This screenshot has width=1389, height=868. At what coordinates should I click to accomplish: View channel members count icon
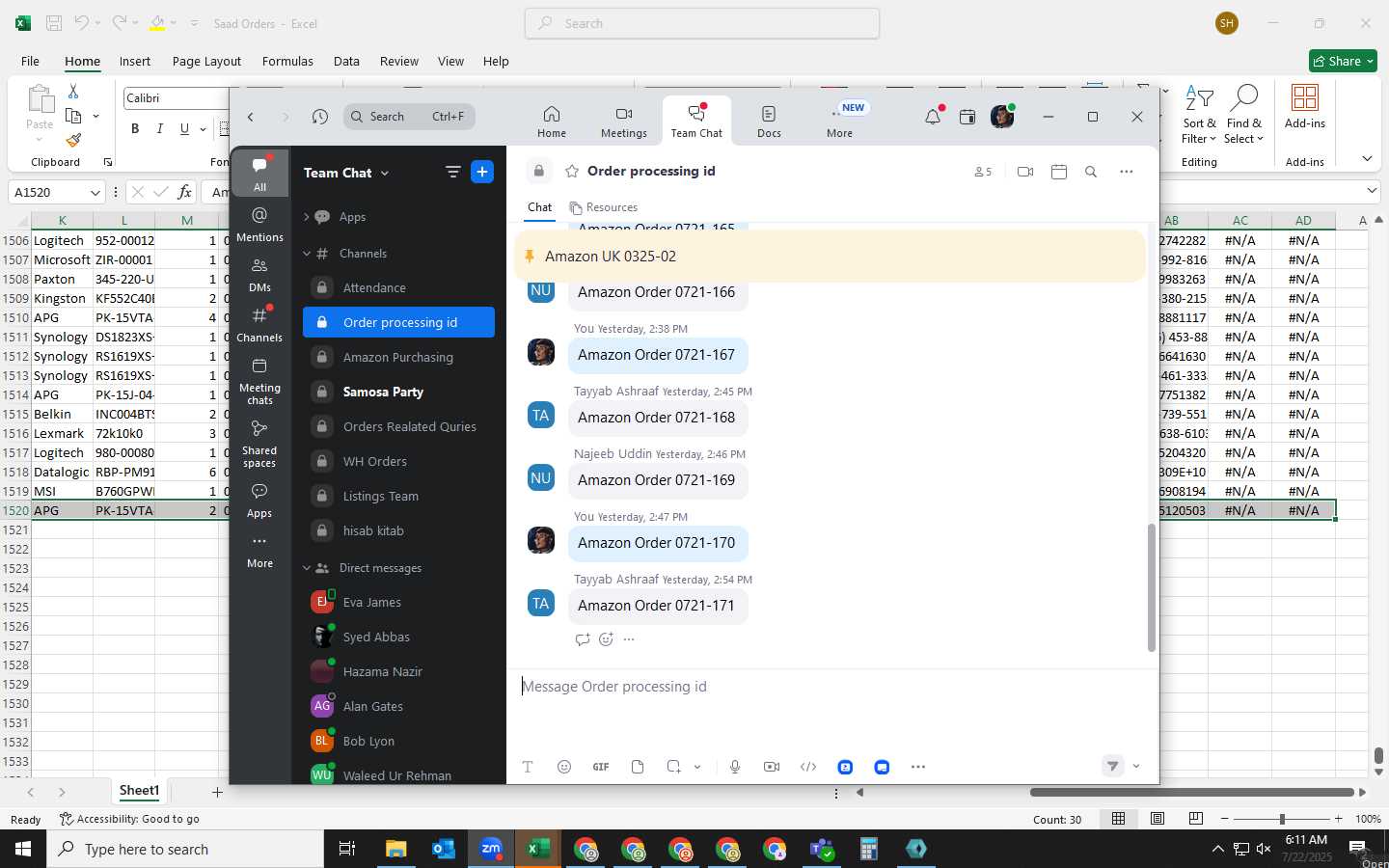(x=982, y=172)
